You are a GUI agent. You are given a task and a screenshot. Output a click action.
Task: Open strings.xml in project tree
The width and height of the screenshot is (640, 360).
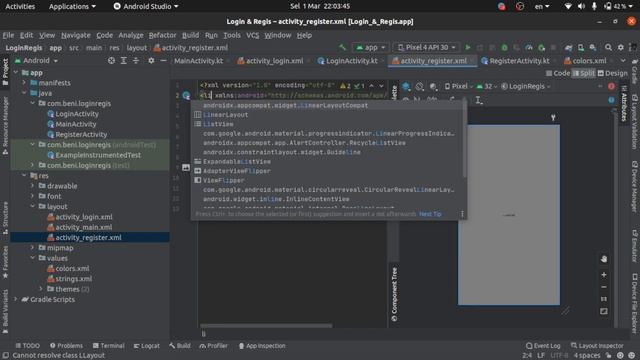(73, 279)
